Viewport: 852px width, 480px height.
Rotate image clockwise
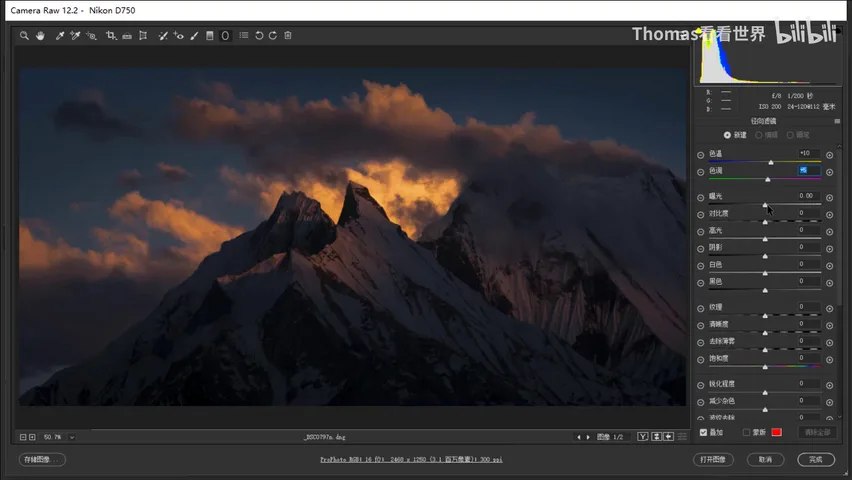273,35
